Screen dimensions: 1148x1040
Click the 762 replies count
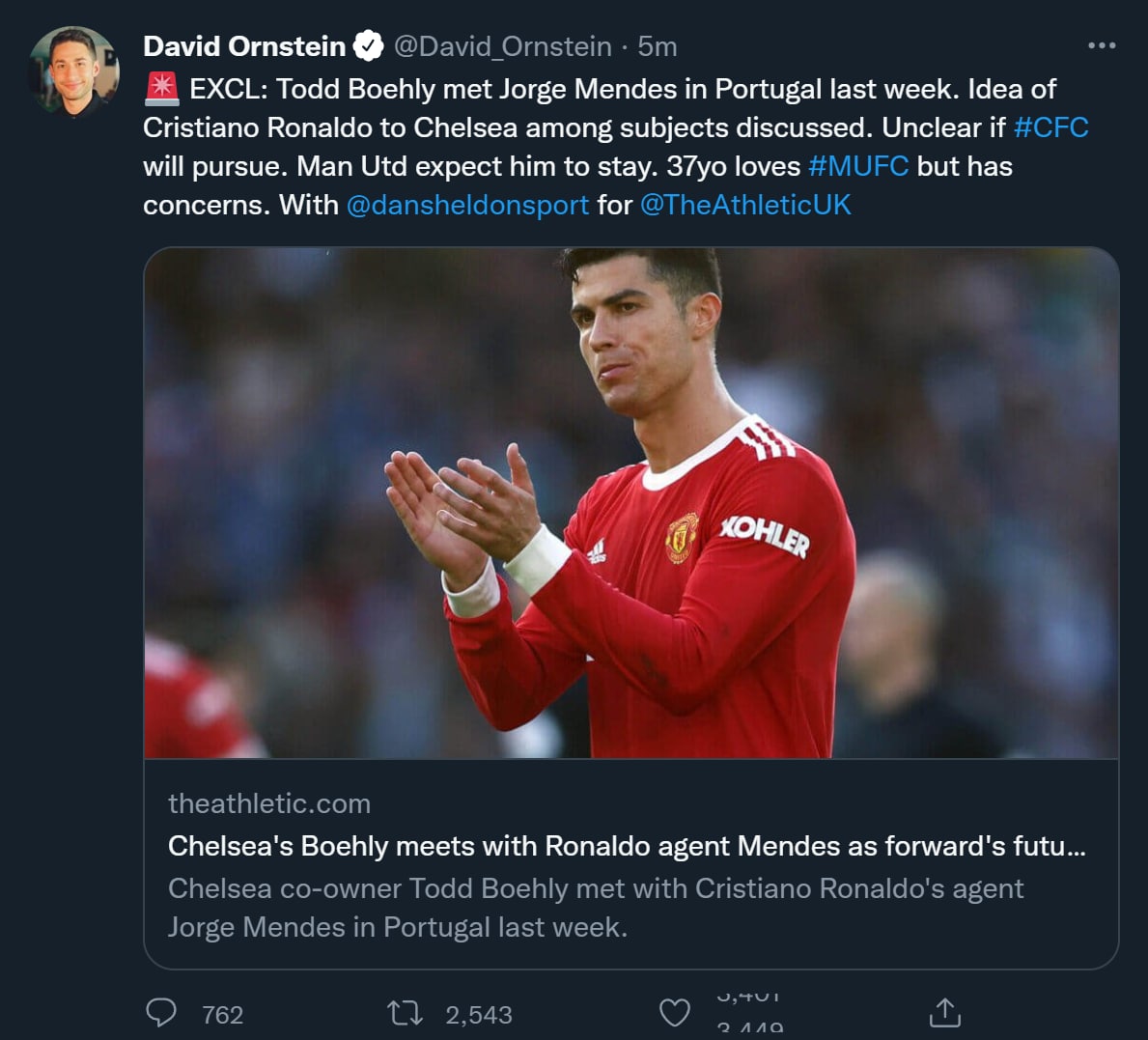(x=222, y=1015)
